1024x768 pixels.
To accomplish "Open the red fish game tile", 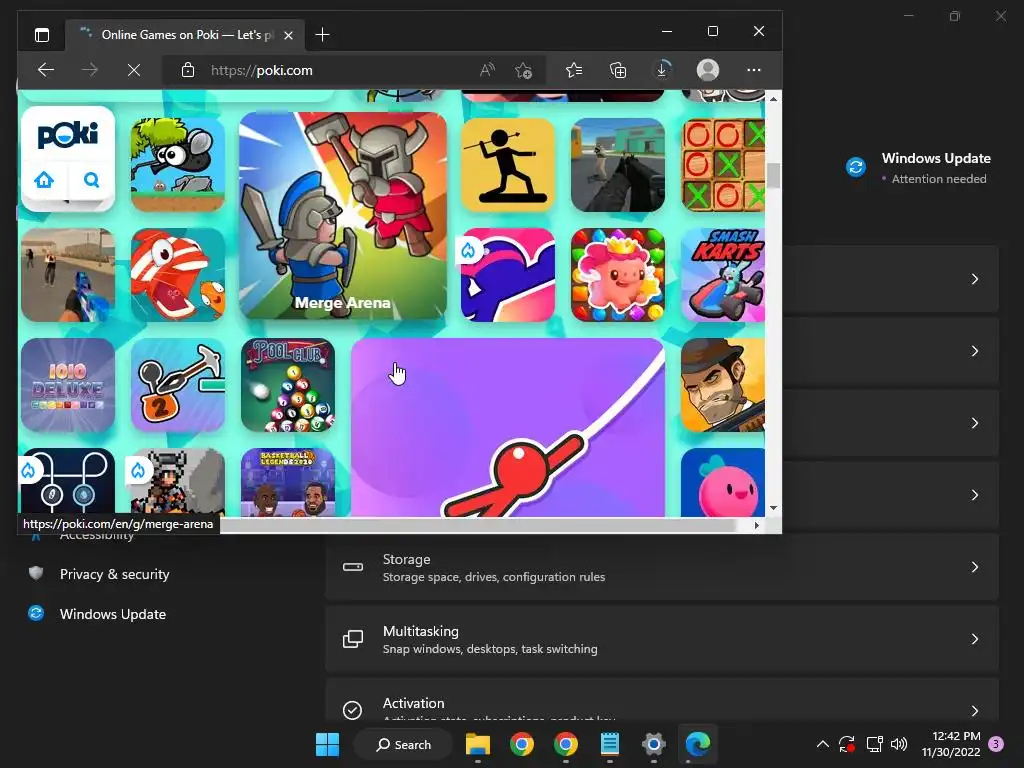I will coord(178,274).
